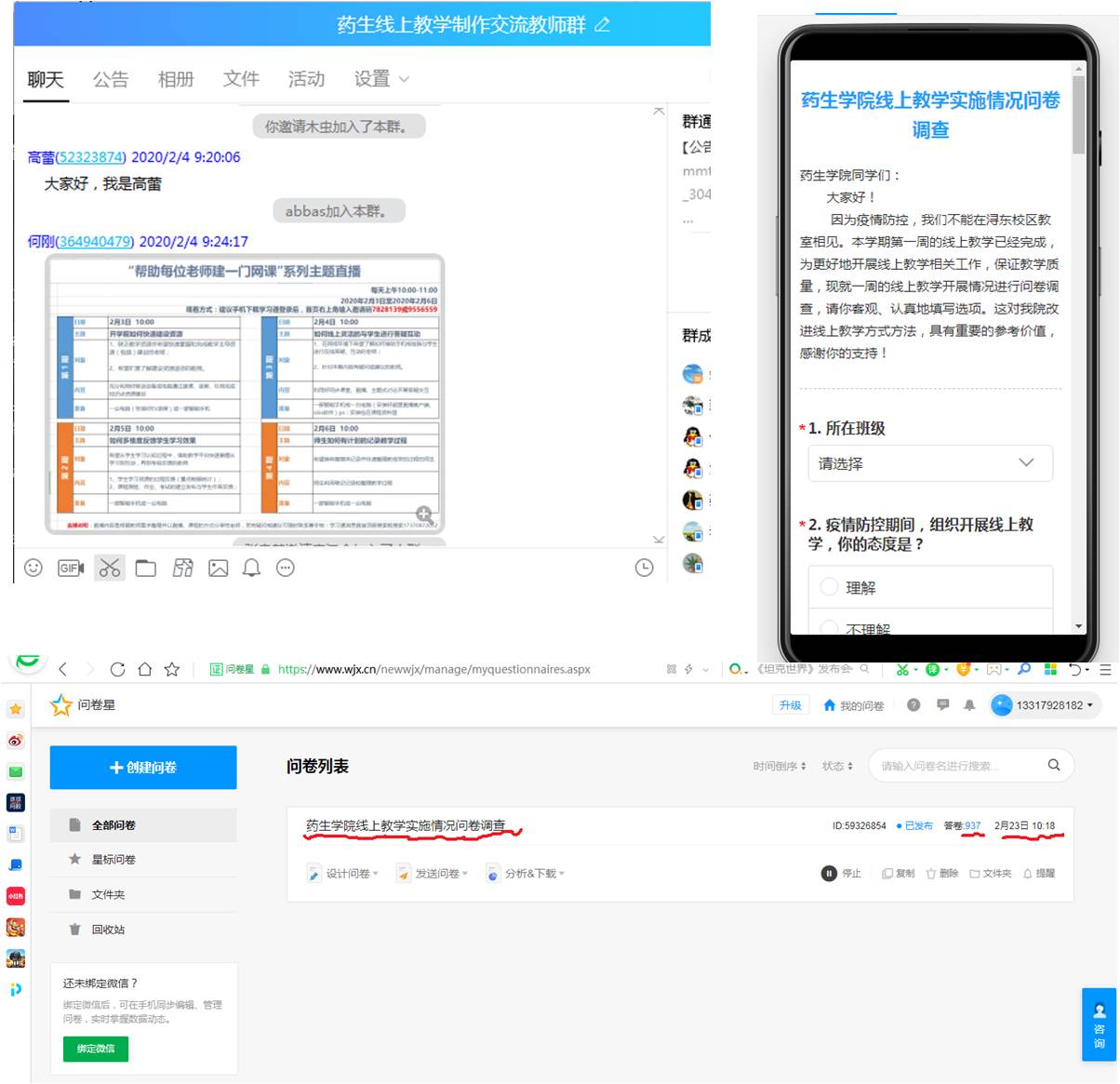Select the 不理解 radio option

(x=830, y=628)
